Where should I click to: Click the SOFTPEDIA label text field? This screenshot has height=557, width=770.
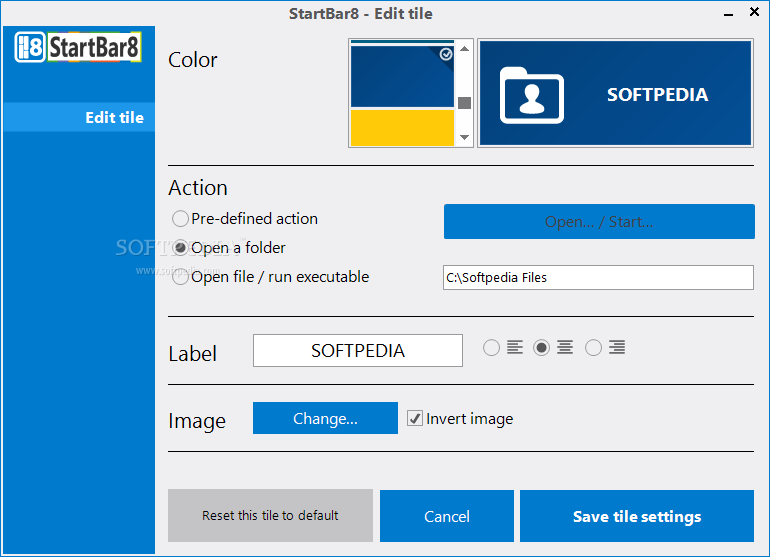pyautogui.click(x=358, y=351)
